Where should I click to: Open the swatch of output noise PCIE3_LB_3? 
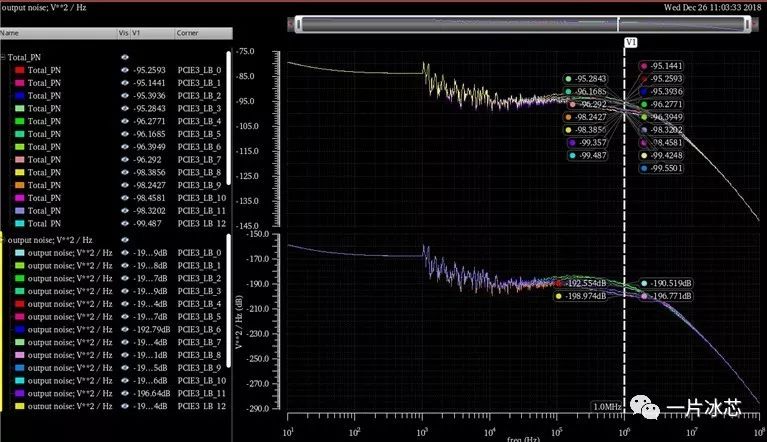20,291
